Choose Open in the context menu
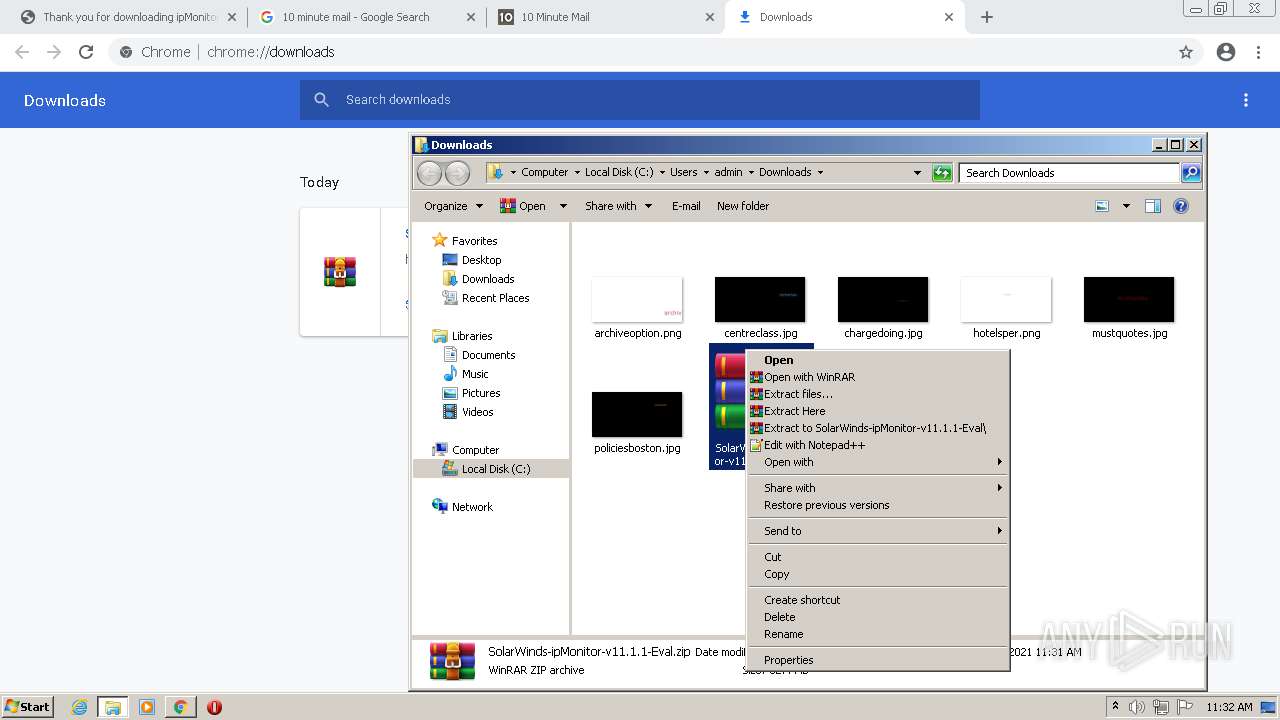Viewport: 1280px width, 720px height. click(x=879, y=360)
